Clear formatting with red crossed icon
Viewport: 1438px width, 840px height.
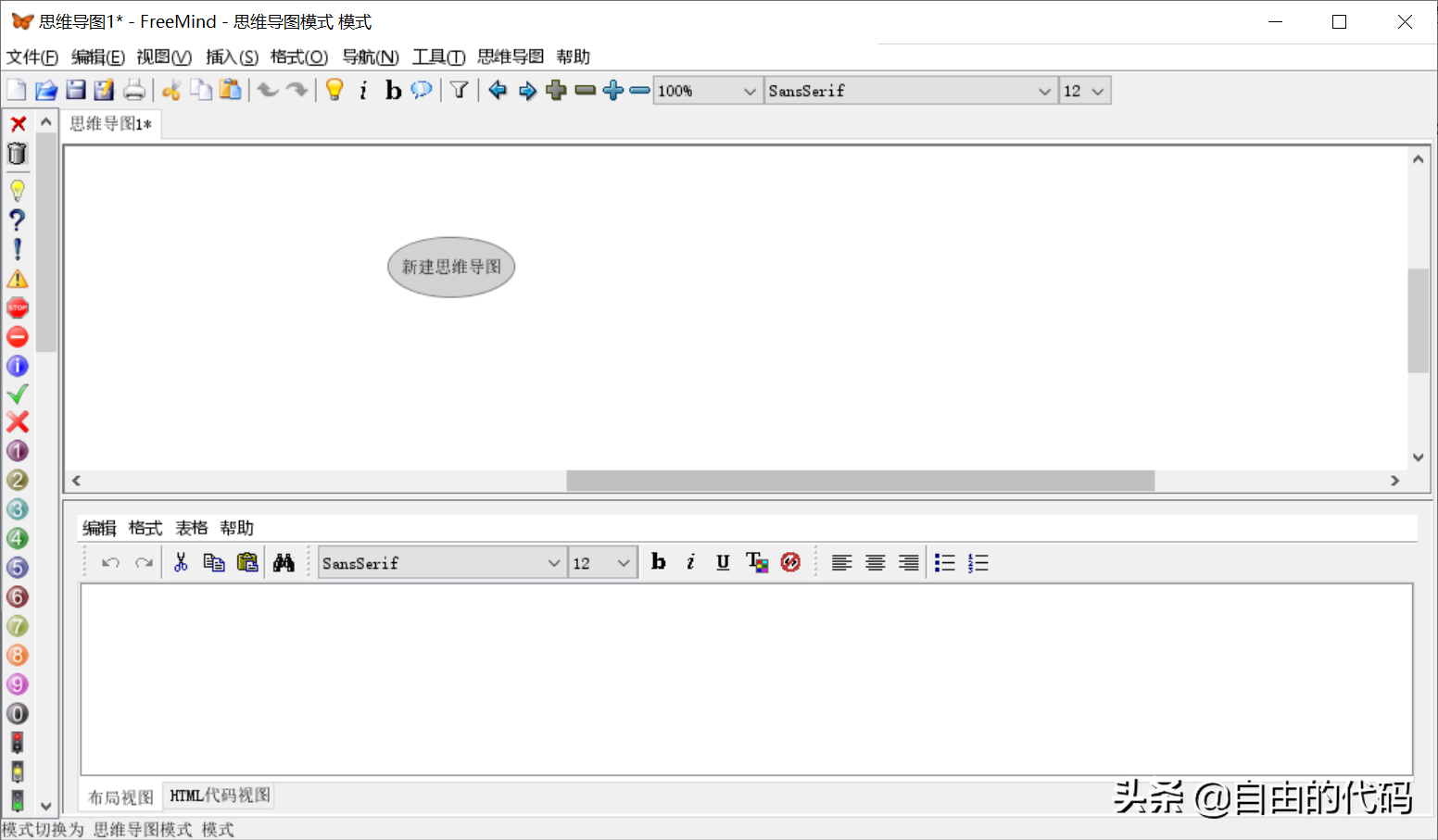tap(790, 562)
